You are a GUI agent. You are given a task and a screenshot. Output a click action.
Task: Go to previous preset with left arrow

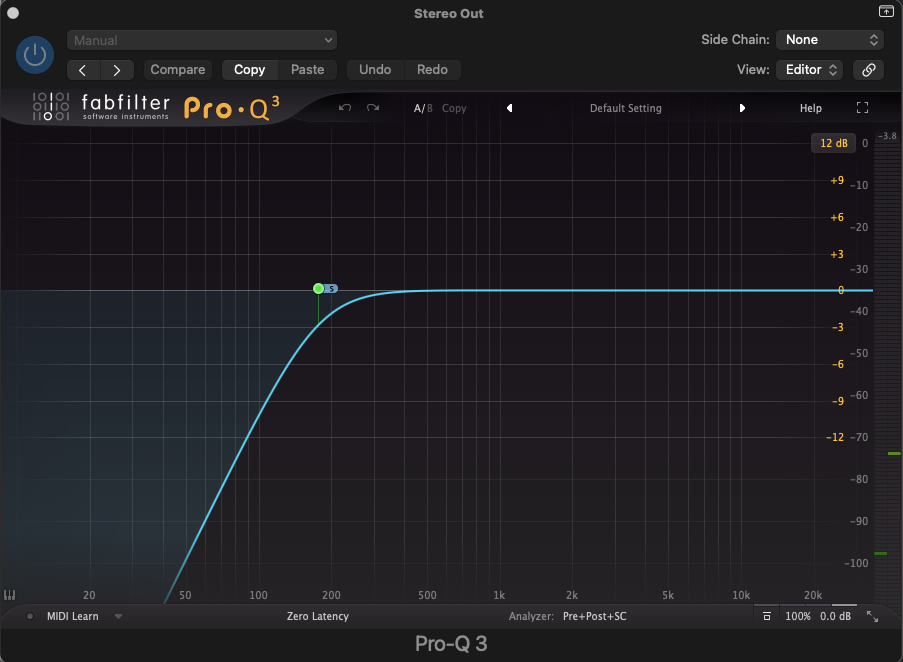[83, 70]
